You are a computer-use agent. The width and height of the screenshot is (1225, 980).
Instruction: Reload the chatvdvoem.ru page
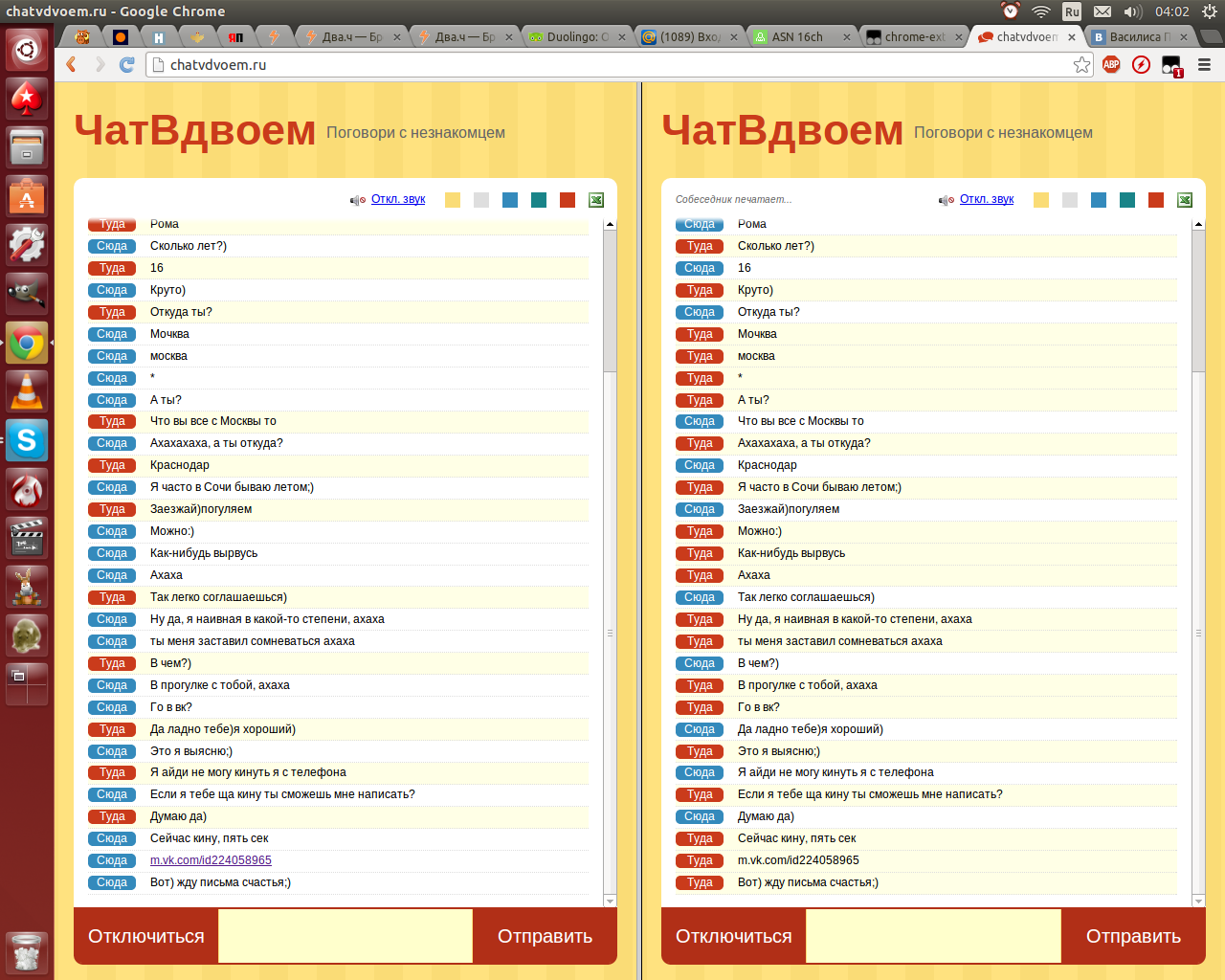click(126, 64)
